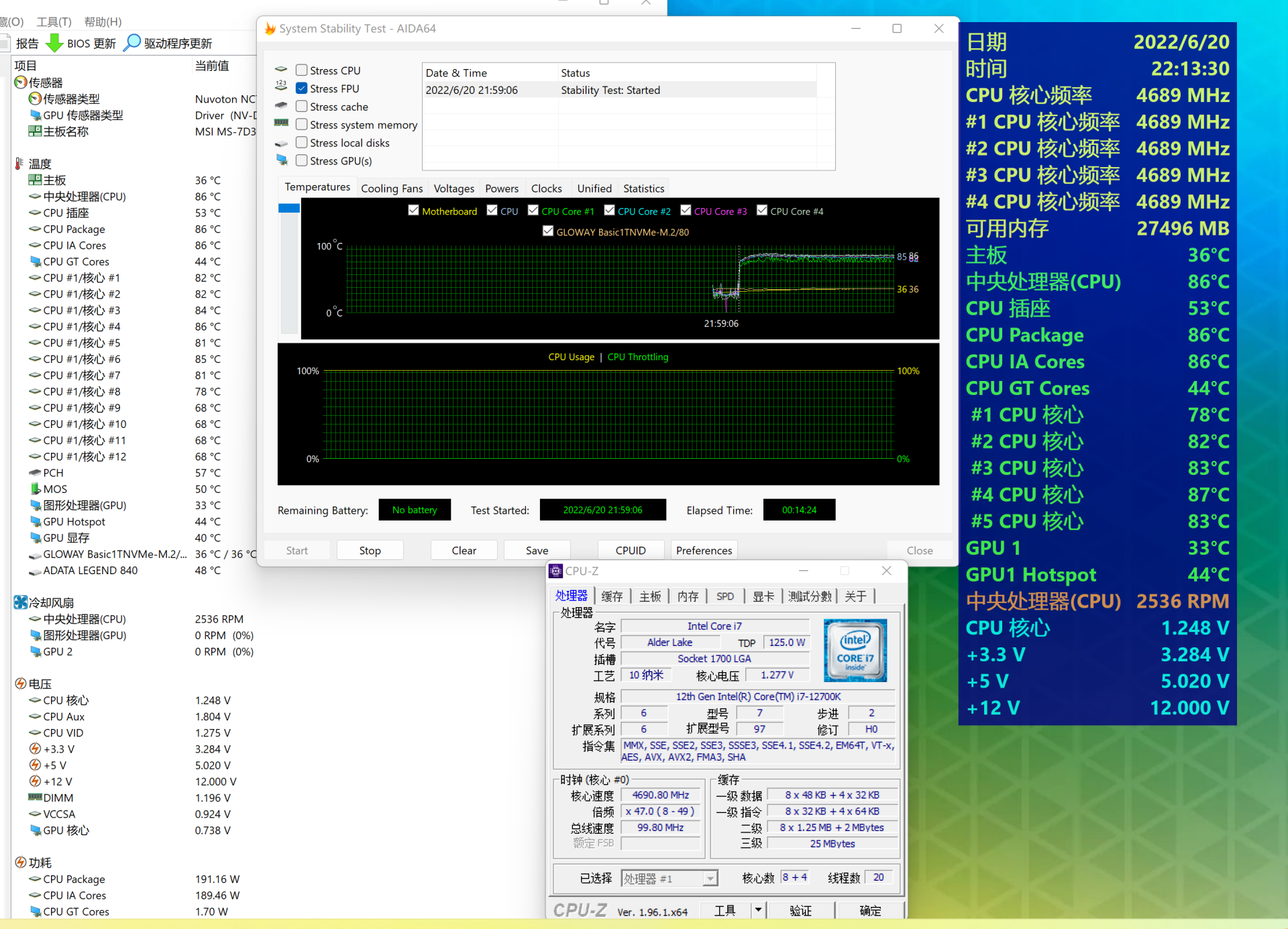Screen dimensions: 1288x929
Task: Click the blue graph scale slider
Action: pyautogui.click(x=289, y=209)
